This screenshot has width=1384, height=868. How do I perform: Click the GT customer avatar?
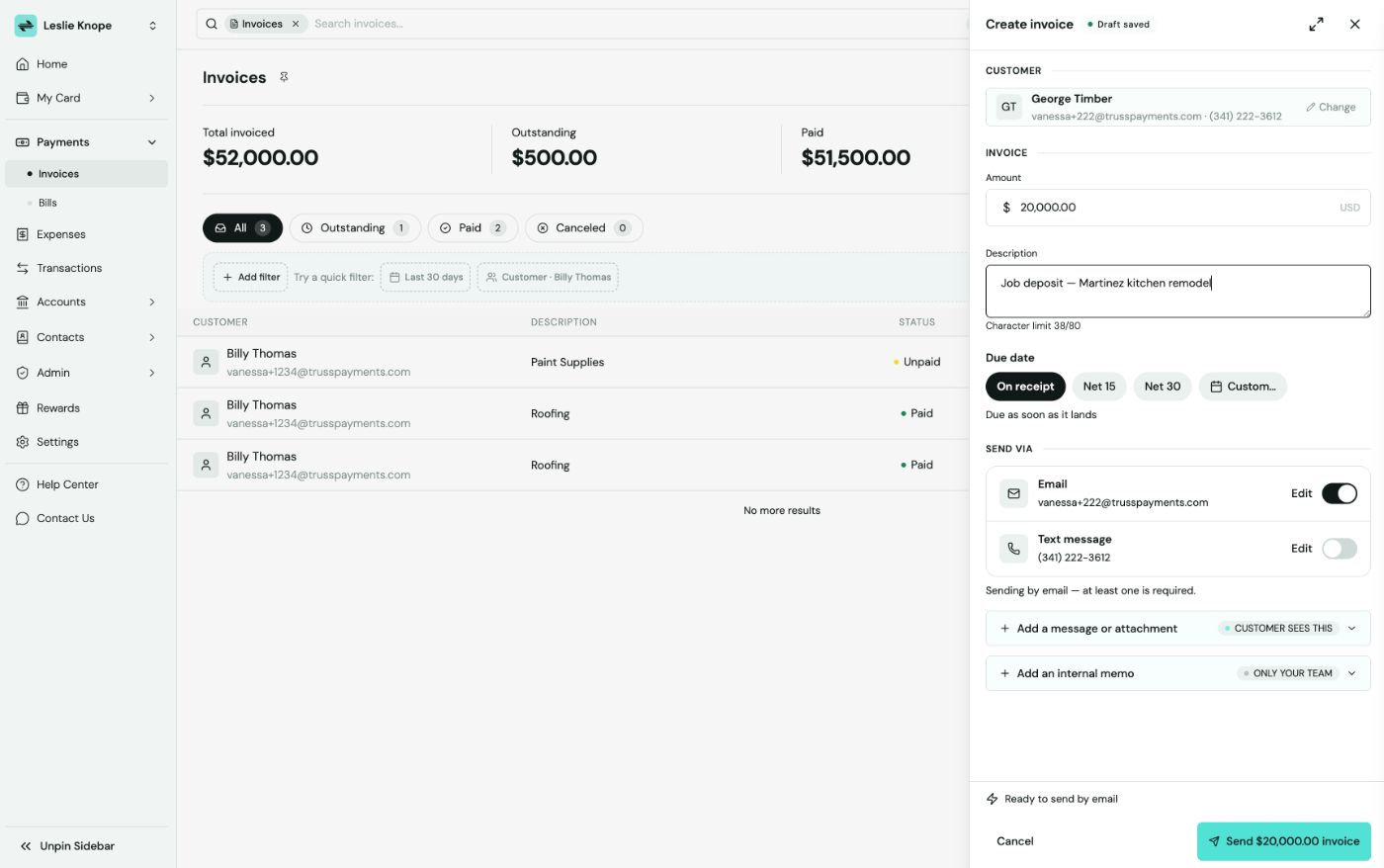(1008, 107)
